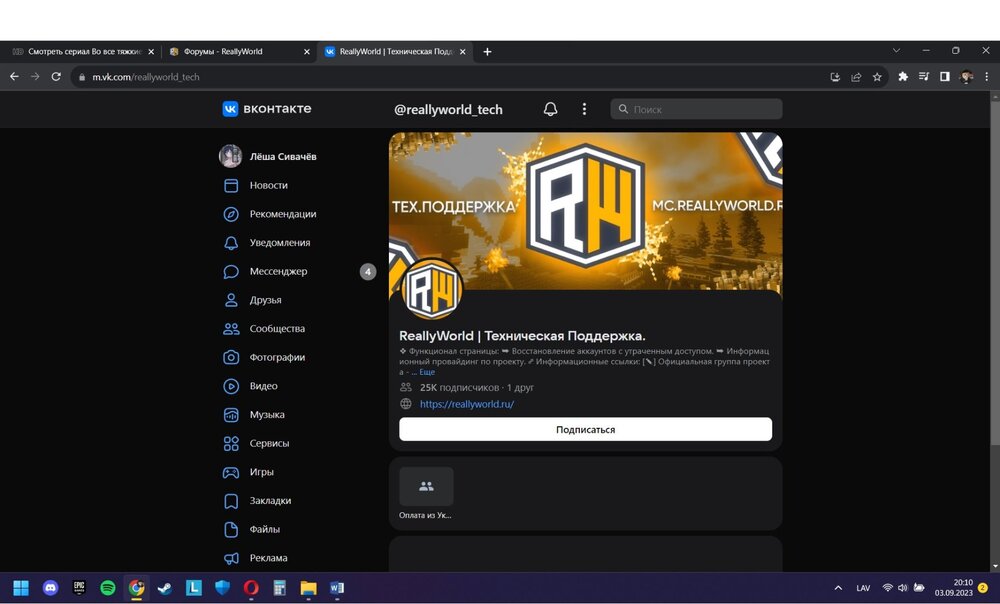Switch to Форумы - ReallyWorld tab
The width and height of the screenshot is (1000, 604).
point(240,52)
